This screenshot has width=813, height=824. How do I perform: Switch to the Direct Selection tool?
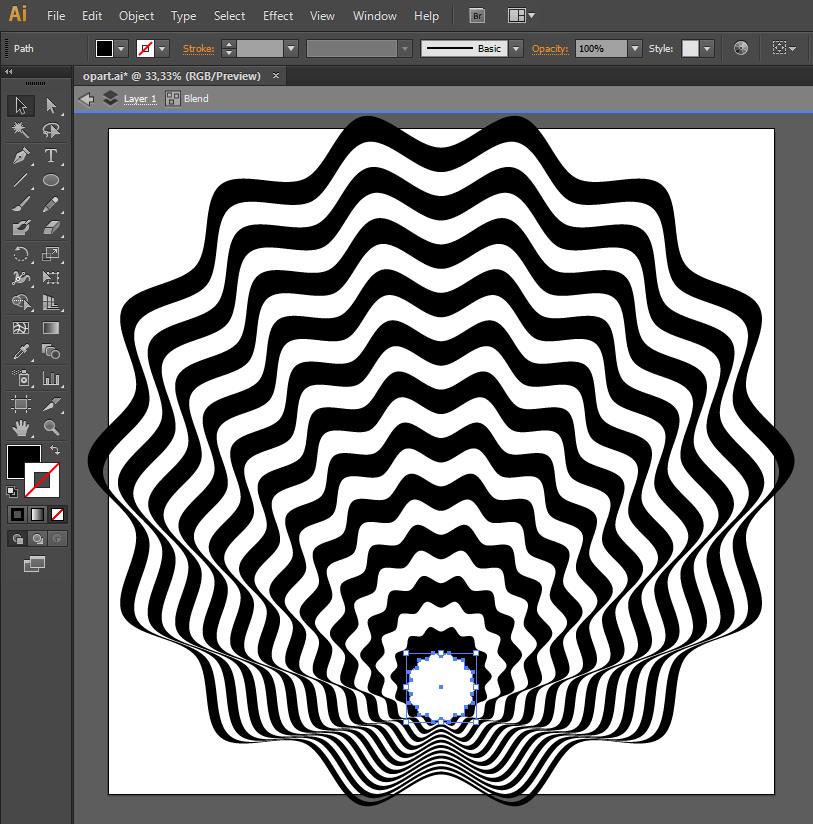coord(51,106)
